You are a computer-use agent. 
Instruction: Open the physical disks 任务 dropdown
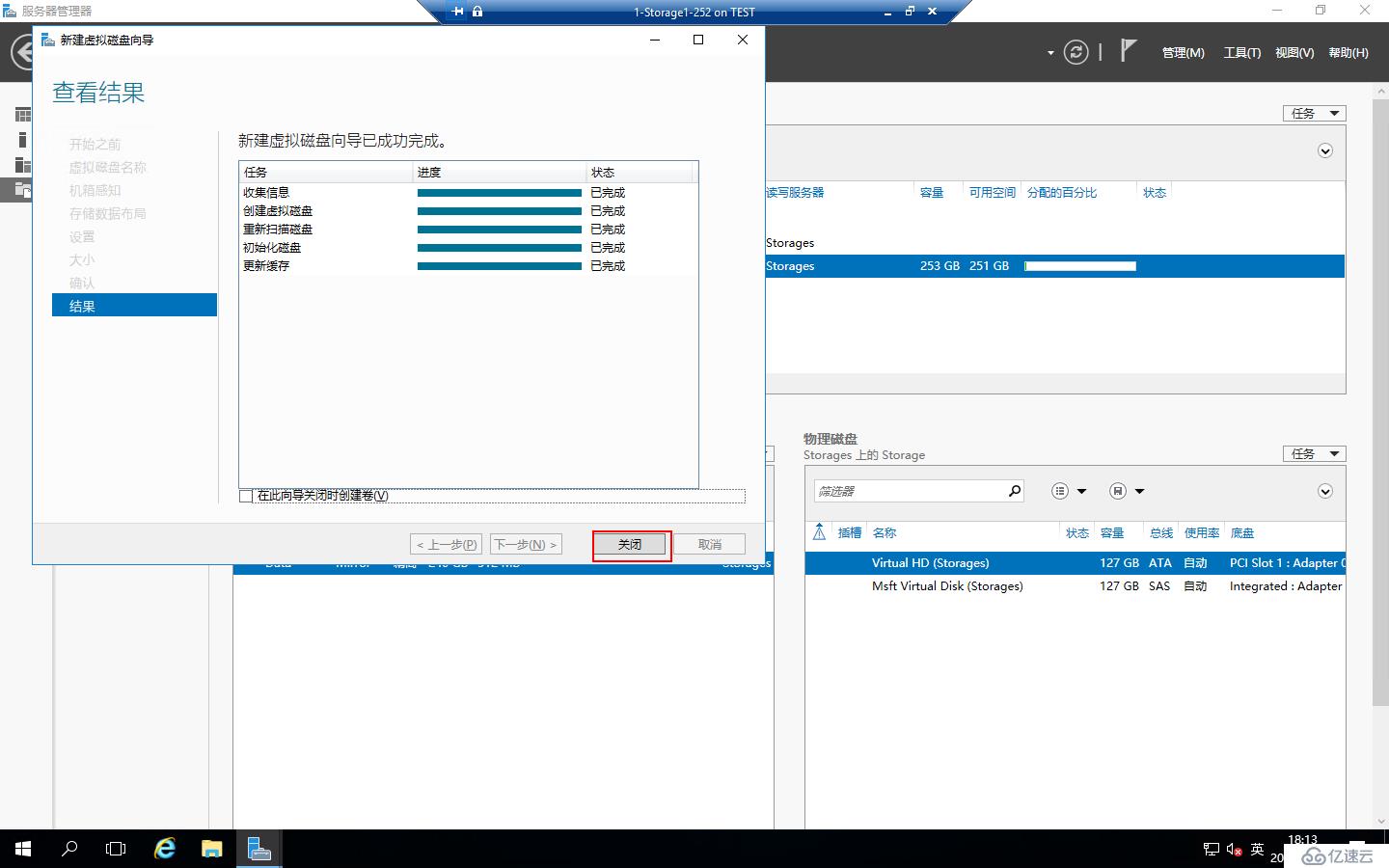(1314, 453)
